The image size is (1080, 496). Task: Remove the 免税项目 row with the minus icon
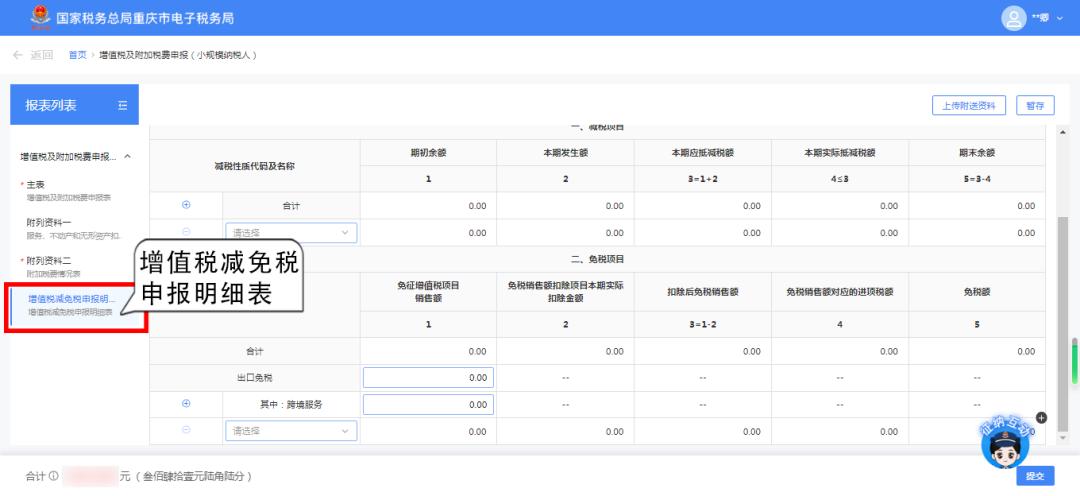pyautogui.click(x=186, y=430)
